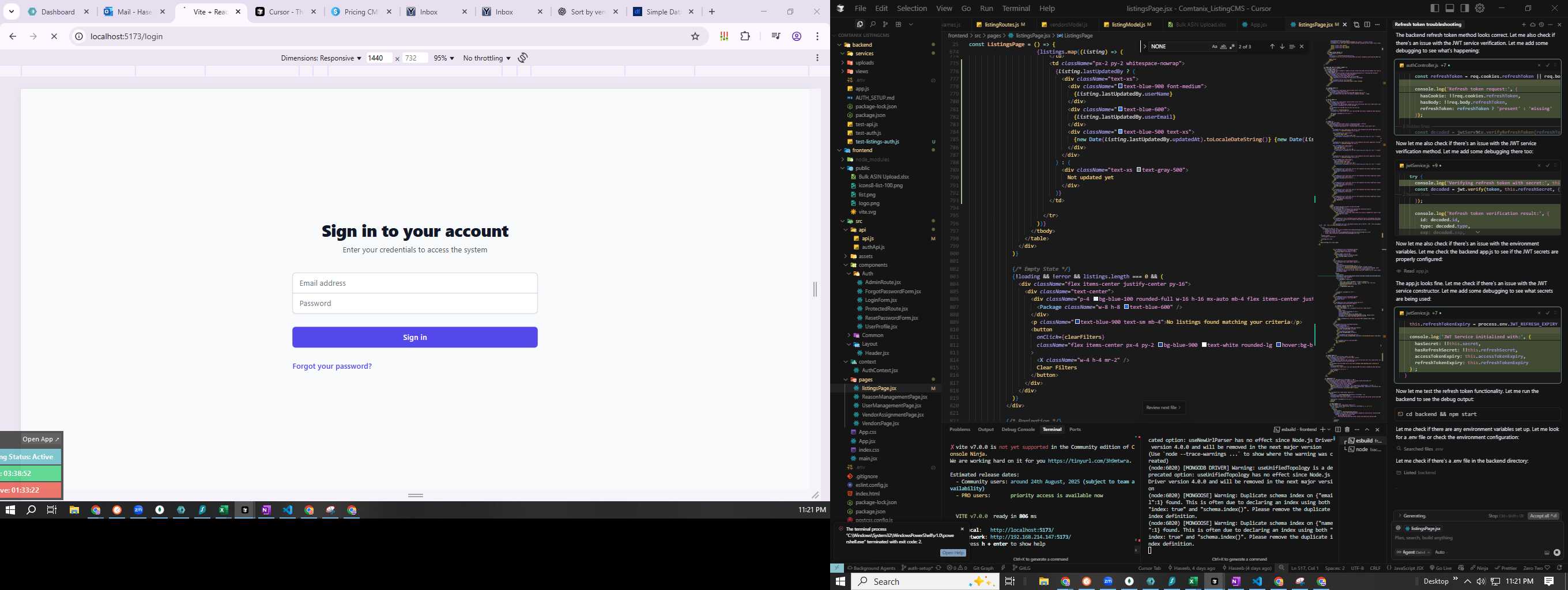Viewport: 1568px width, 590px height.
Task: Send message button in Cursor chat
Action: click(x=1557, y=553)
